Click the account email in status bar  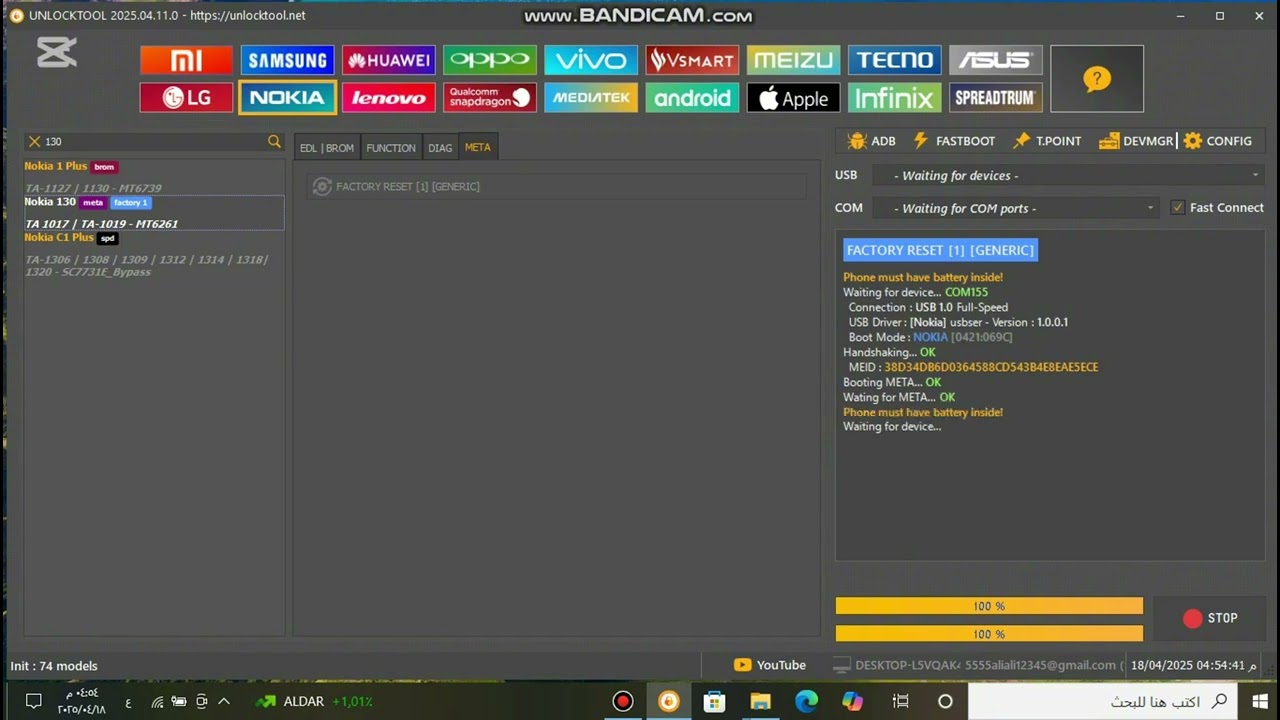tap(1040, 665)
